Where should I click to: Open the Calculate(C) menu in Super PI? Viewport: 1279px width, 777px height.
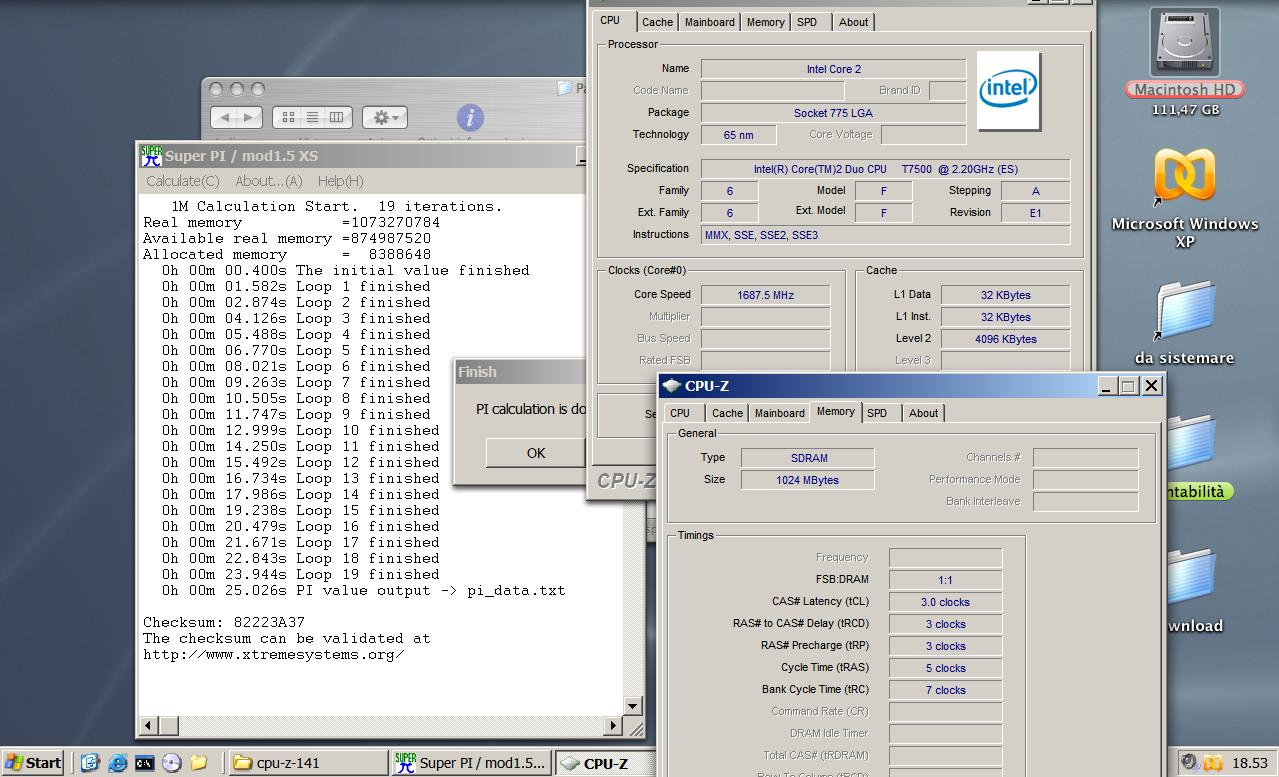(183, 181)
